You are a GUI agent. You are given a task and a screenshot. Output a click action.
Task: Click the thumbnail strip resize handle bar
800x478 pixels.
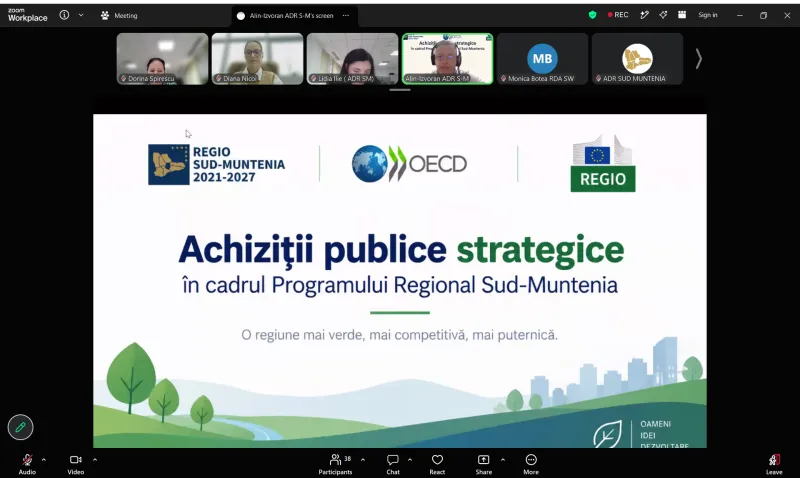pos(399,90)
